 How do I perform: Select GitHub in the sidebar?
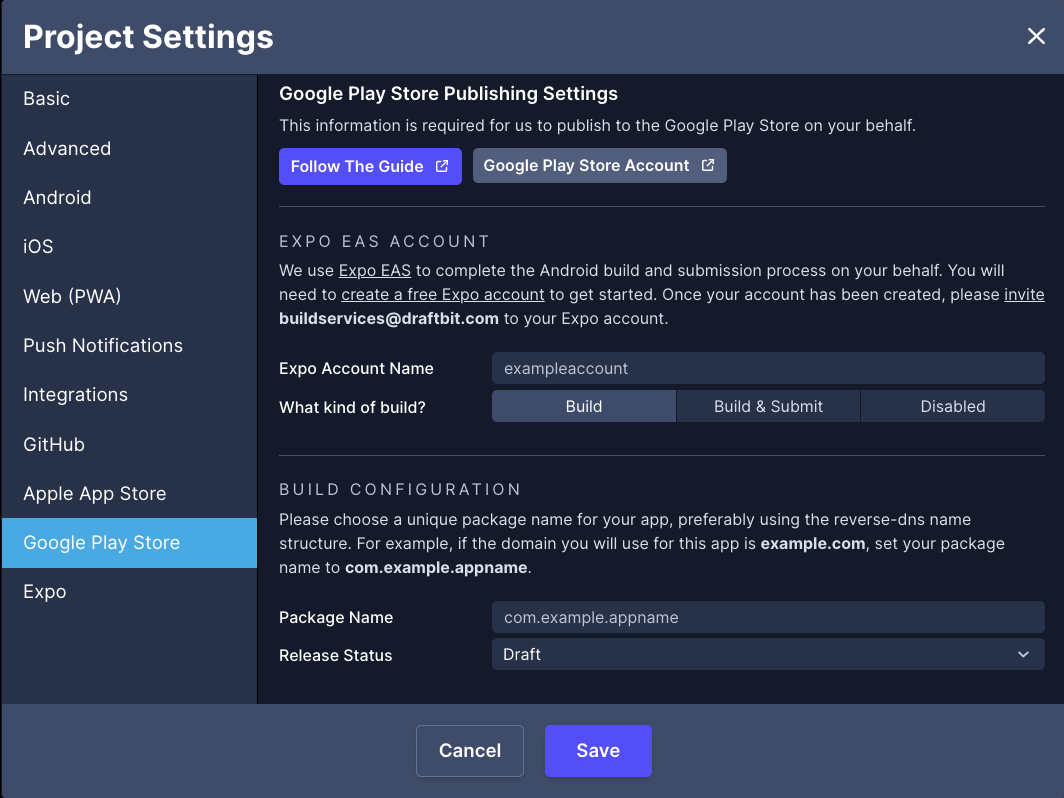130,444
